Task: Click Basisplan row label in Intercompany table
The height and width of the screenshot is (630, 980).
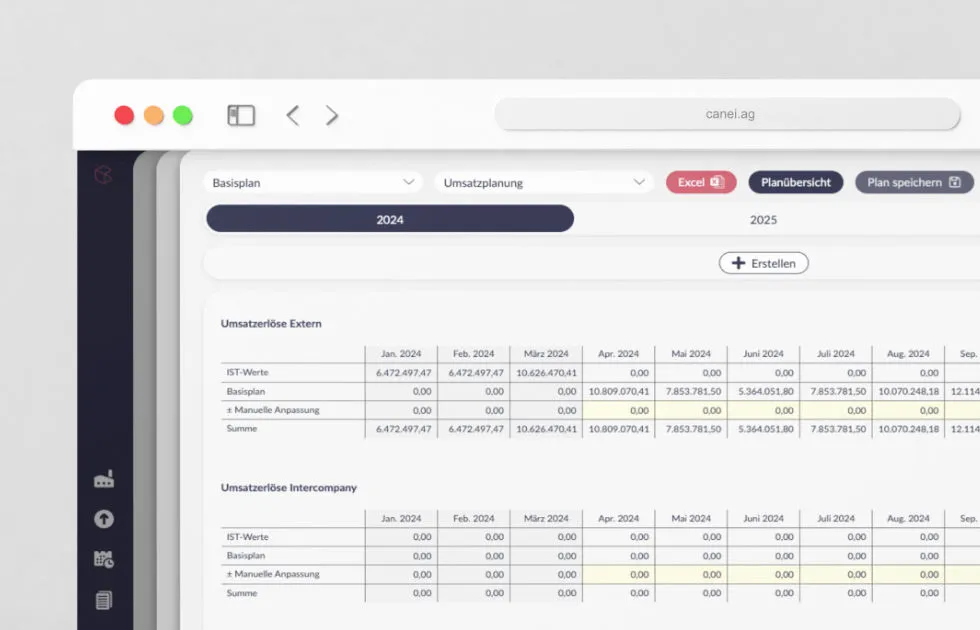Action: [246, 555]
